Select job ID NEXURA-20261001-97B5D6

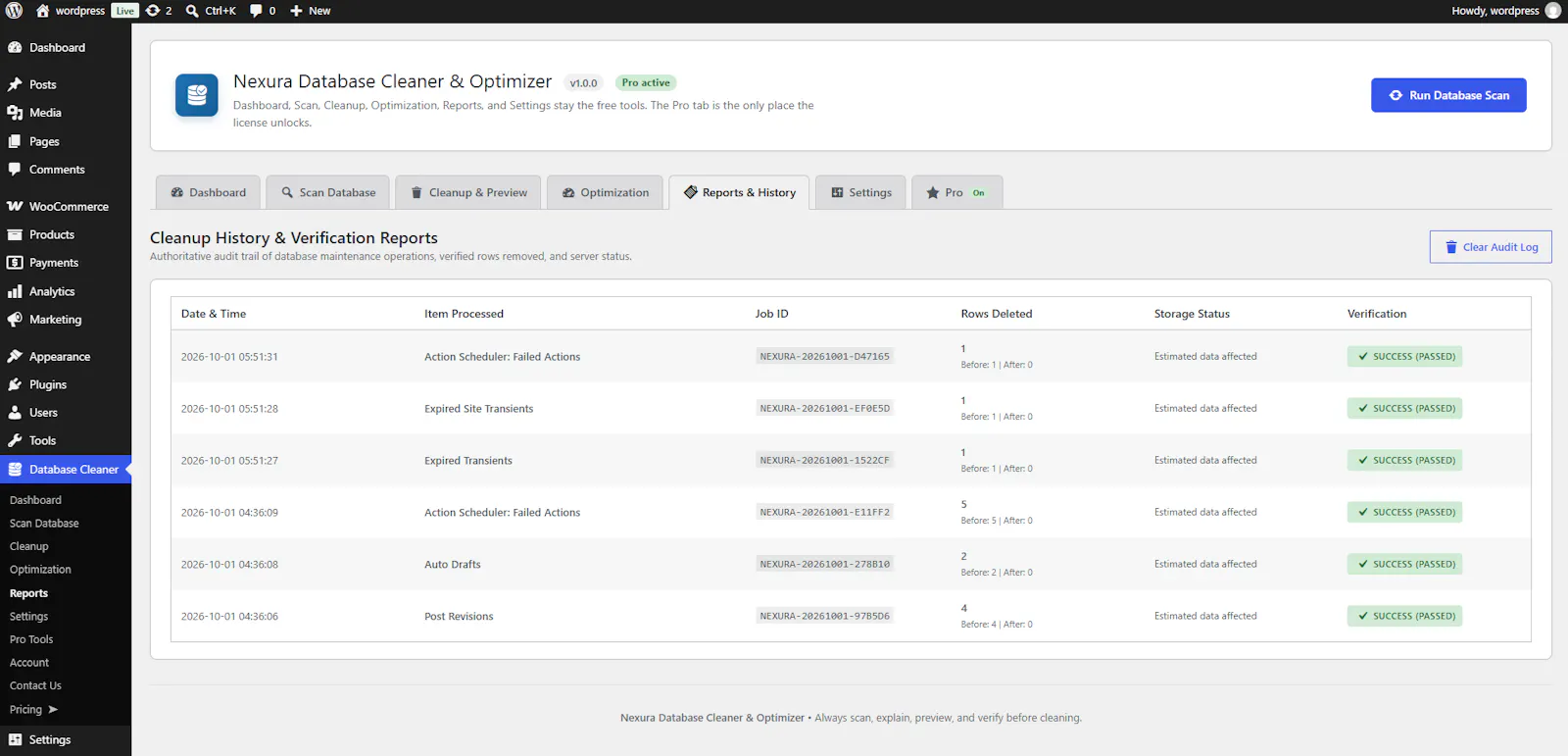(825, 616)
